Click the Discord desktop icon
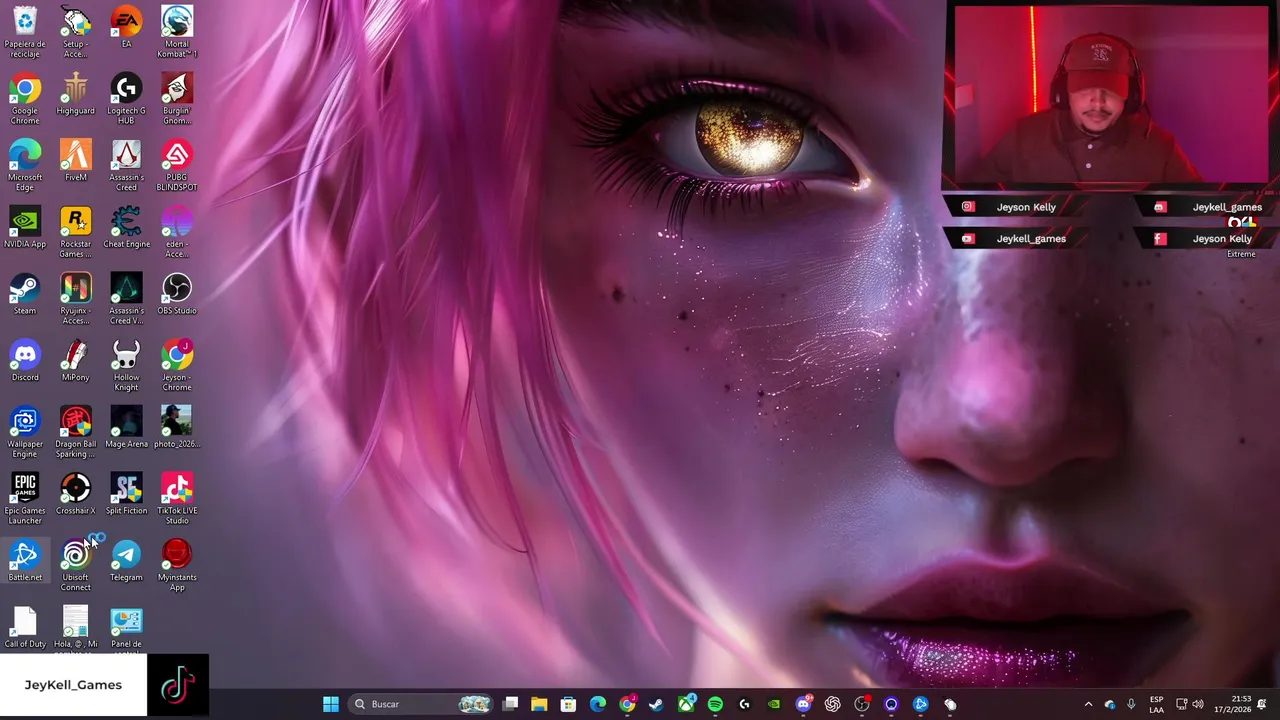 click(x=25, y=361)
